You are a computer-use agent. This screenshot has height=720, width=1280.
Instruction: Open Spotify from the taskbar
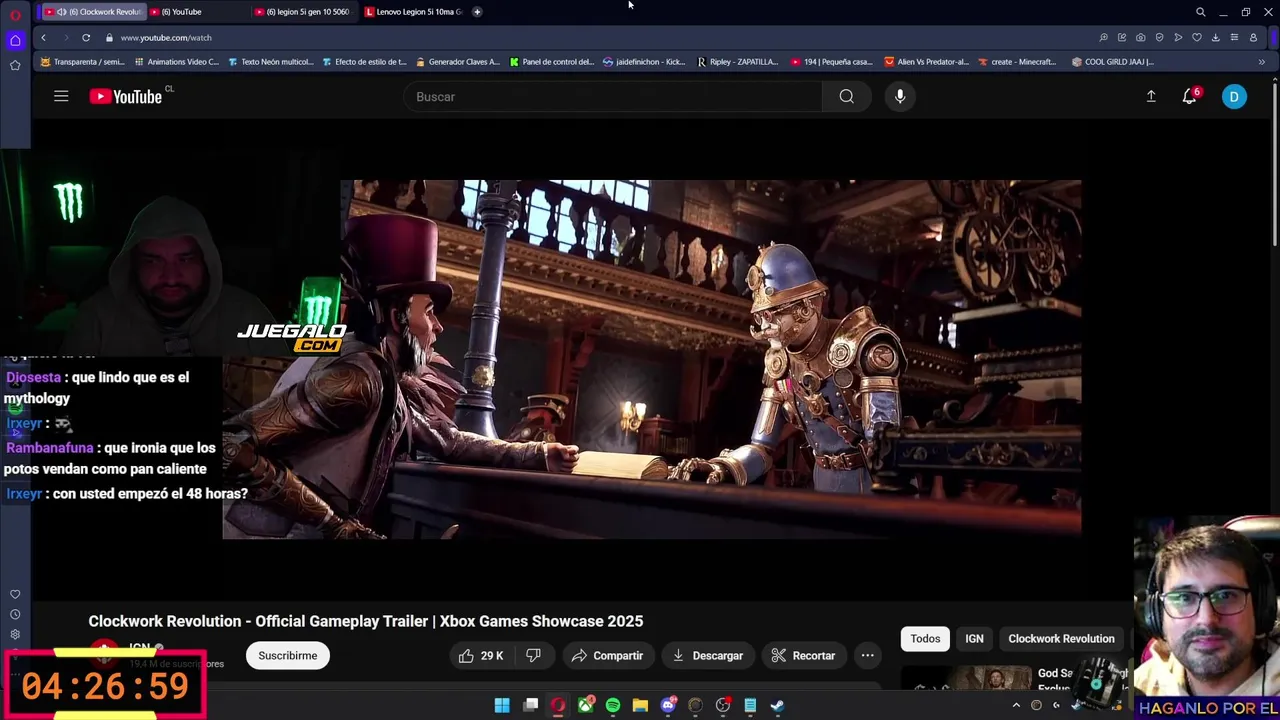[613, 705]
